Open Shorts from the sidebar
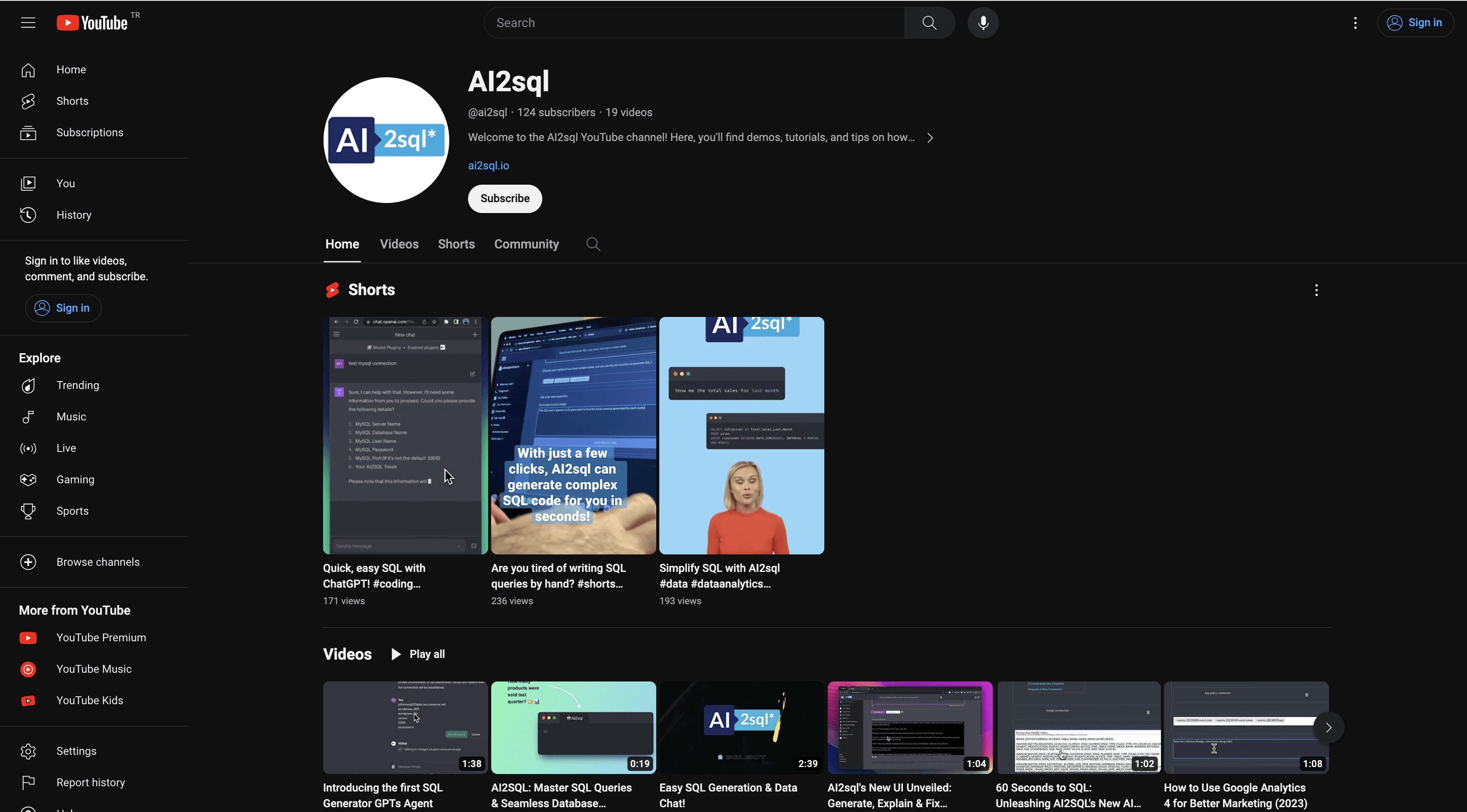1467x812 pixels. [x=72, y=101]
